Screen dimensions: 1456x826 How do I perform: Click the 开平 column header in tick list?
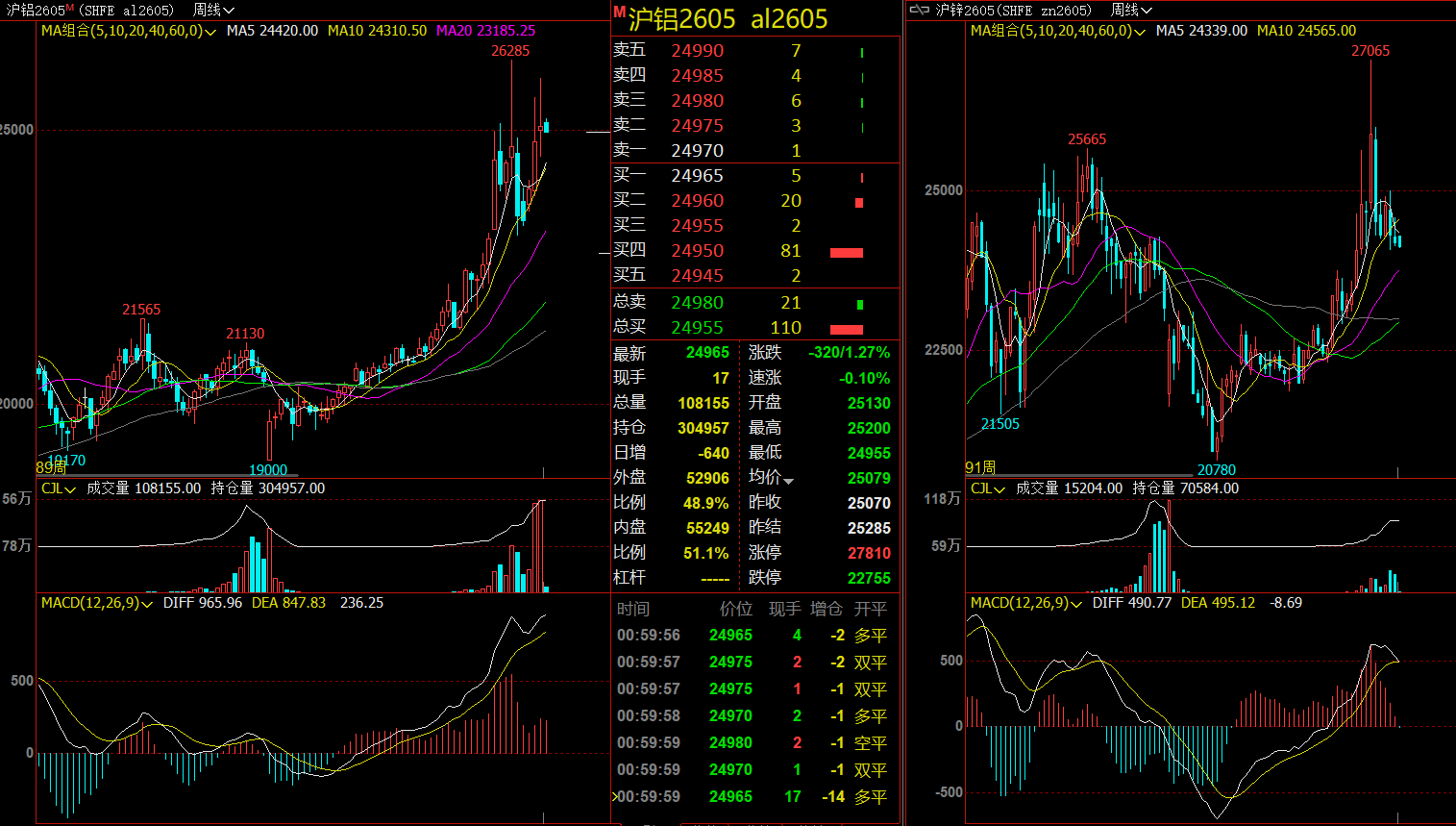[870, 609]
